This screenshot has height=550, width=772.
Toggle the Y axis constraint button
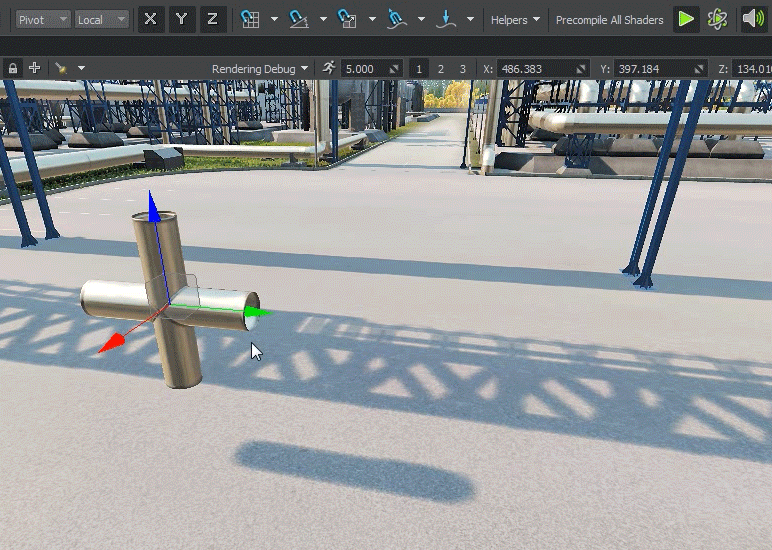181,19
